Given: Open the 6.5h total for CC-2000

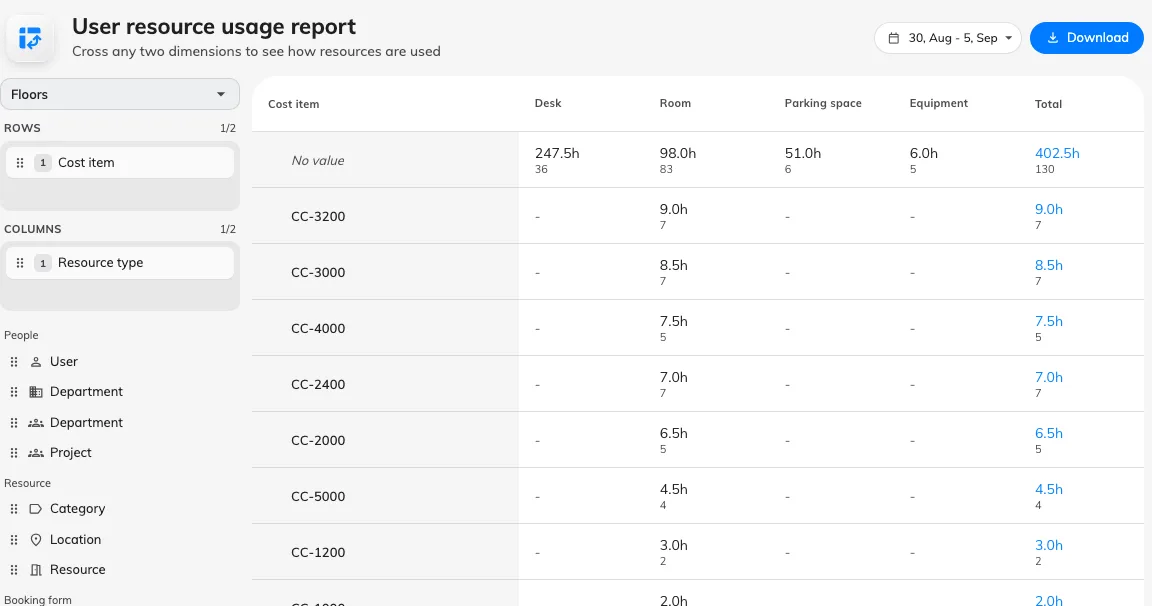Looking at the screenshot, I should pyautogui.click(x=1048, y=433).
